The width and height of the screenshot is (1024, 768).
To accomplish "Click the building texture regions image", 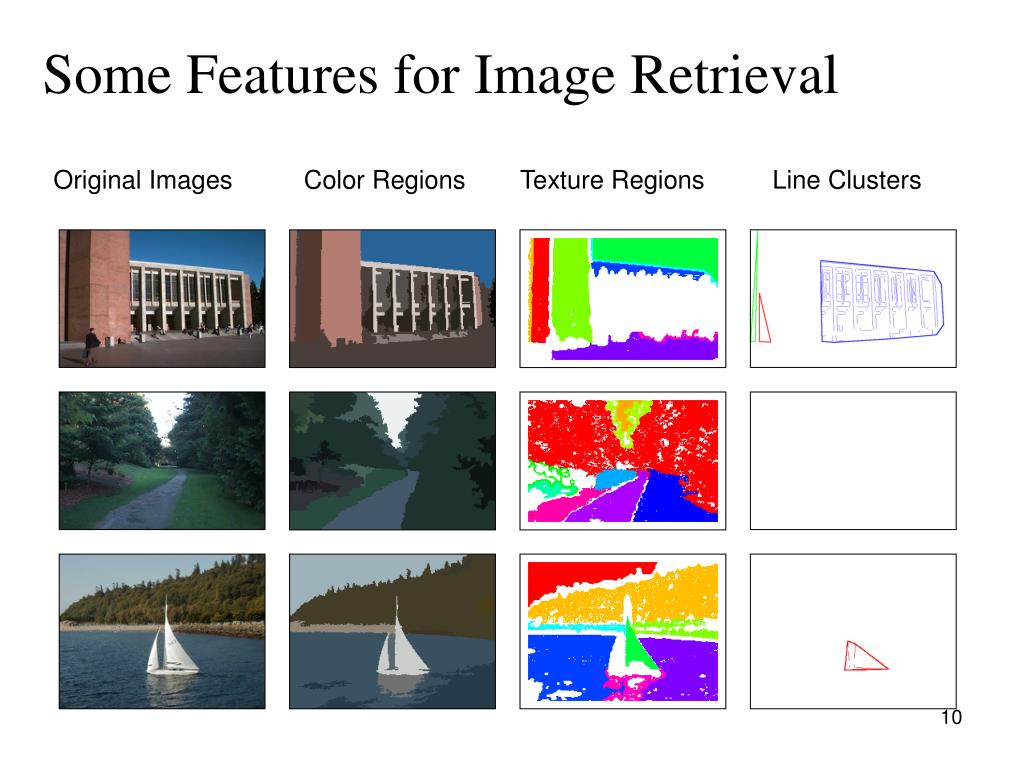I will pos(623,298).
